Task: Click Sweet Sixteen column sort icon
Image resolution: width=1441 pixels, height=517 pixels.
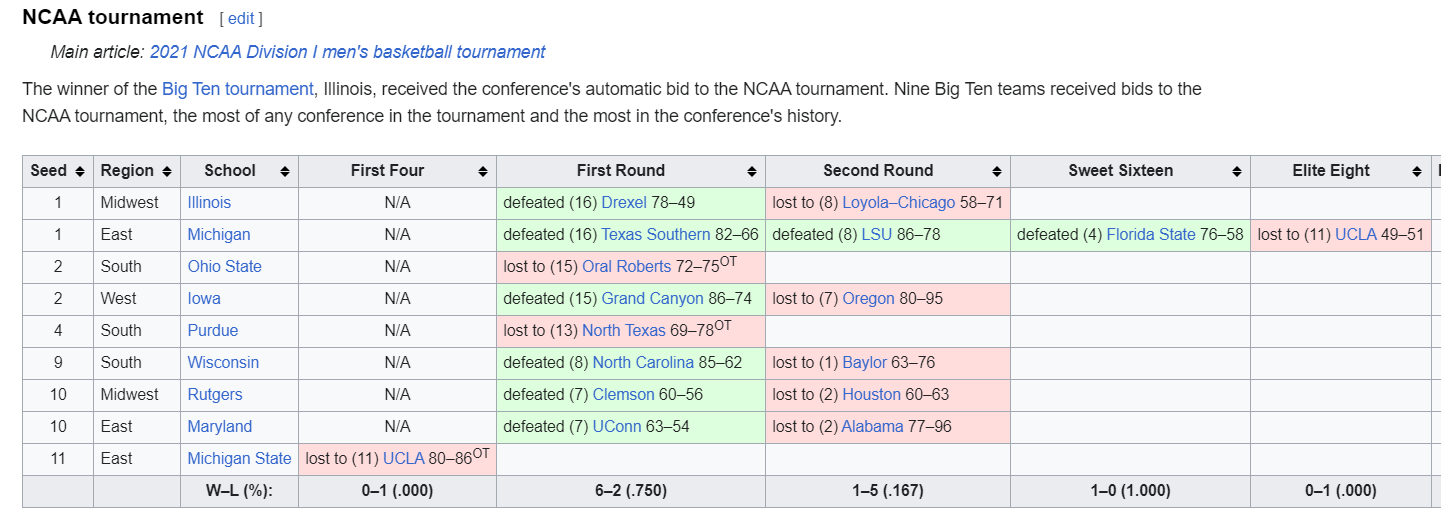Action: point(1237,171)
